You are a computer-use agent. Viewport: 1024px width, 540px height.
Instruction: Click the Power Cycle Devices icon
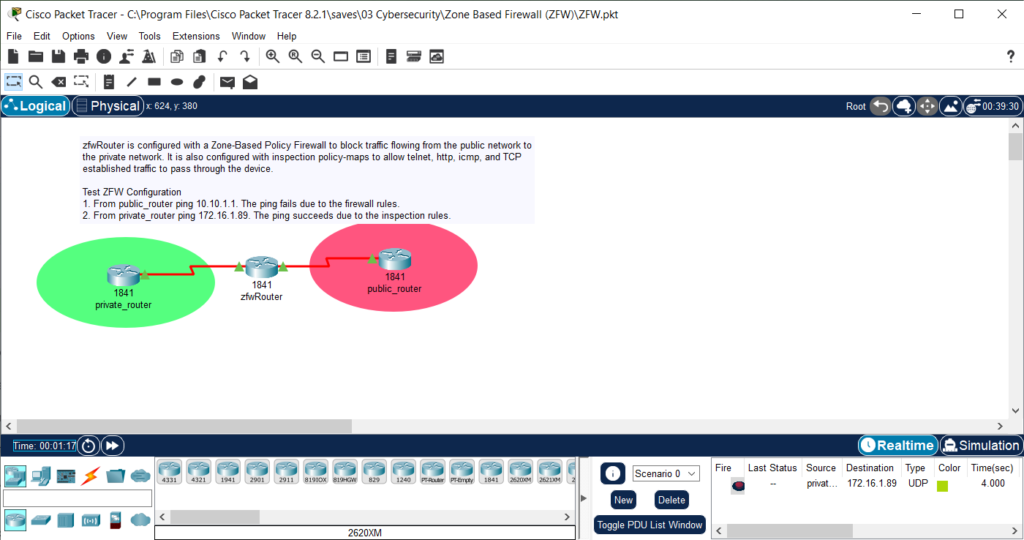point(88,446)
